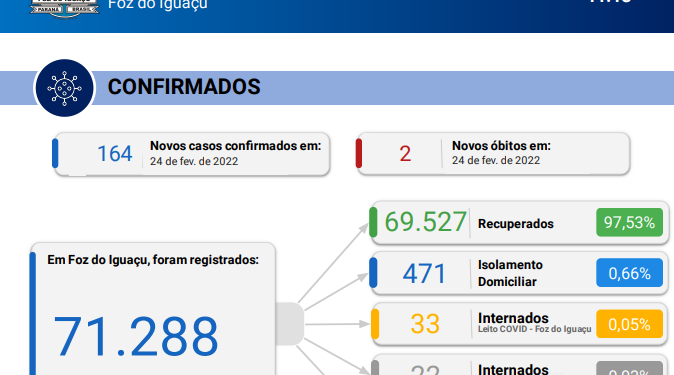
Task: Click the 69.527 recovered count
Action: (425, 222)
